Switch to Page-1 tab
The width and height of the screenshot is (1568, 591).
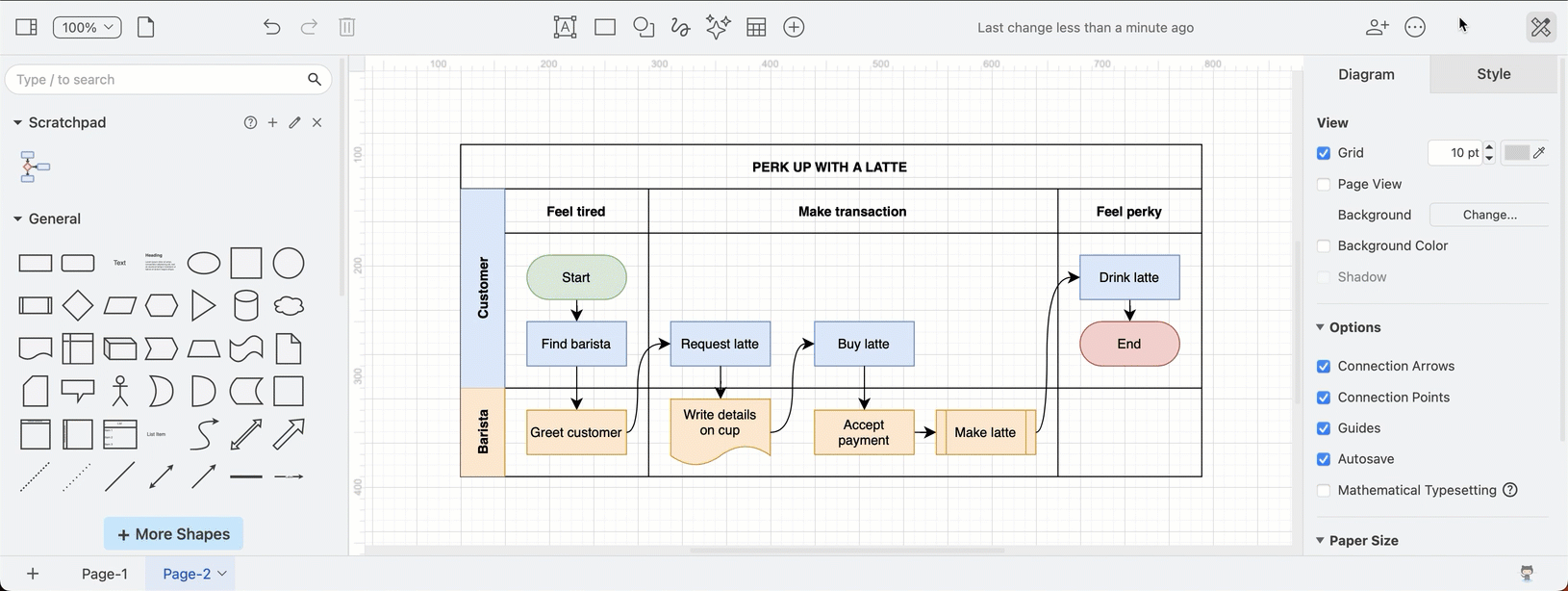coord(105,574)
